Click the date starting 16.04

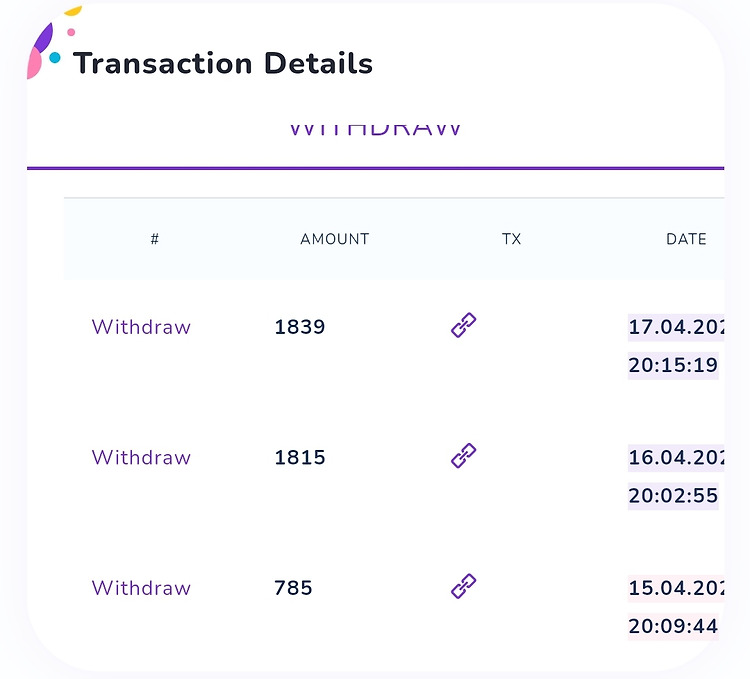point(675,458)
